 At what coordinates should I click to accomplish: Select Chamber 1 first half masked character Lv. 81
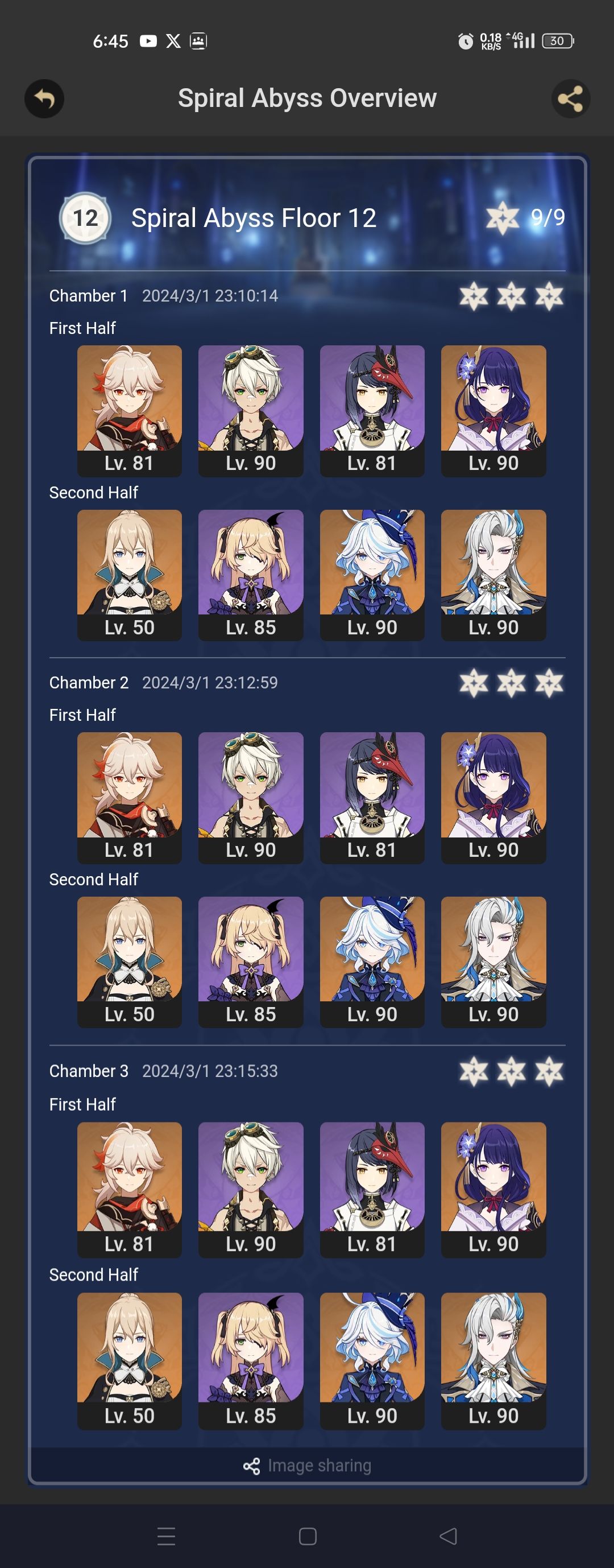click(x=372, y=411)
